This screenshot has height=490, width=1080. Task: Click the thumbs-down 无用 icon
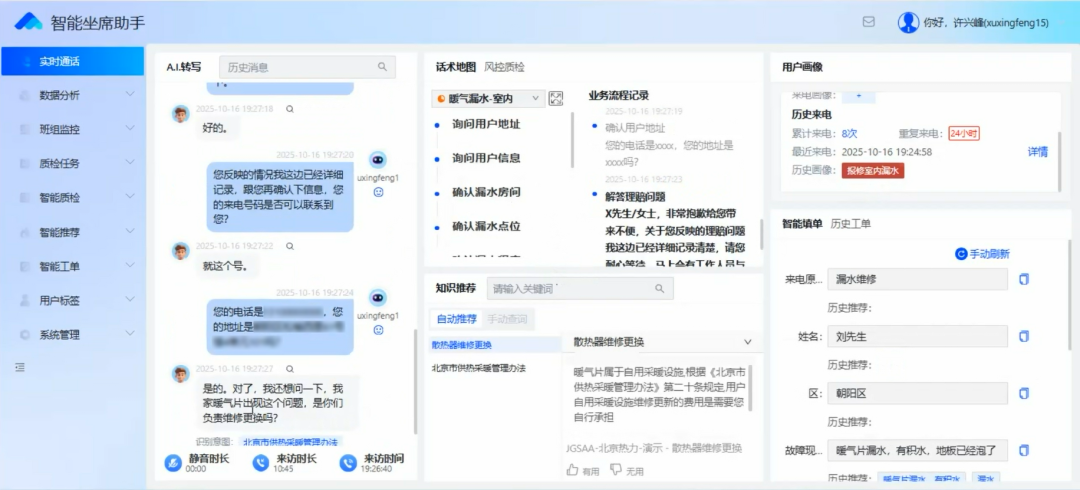617,469
